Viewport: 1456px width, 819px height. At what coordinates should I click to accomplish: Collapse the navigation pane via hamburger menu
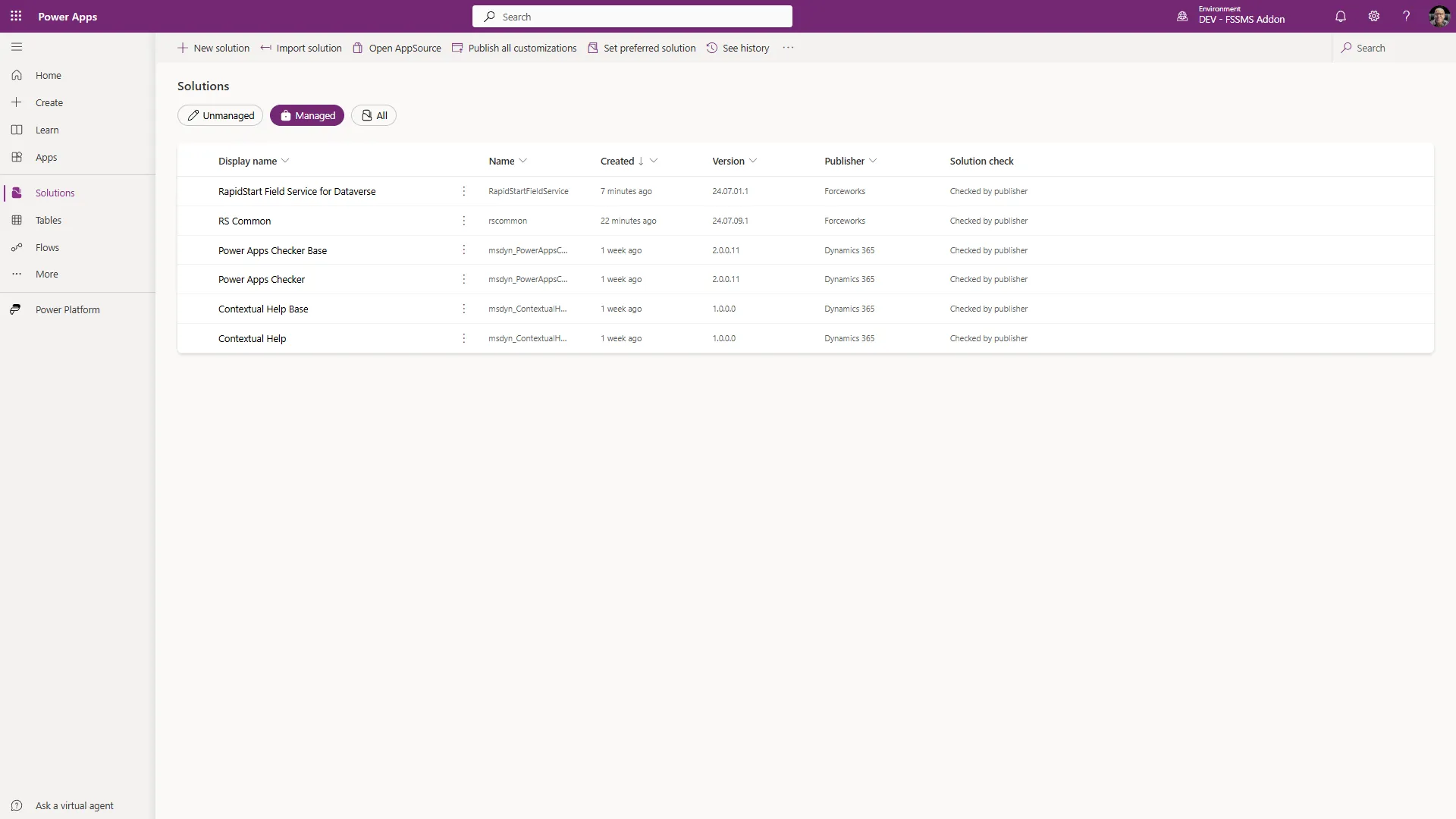(17, 46)
